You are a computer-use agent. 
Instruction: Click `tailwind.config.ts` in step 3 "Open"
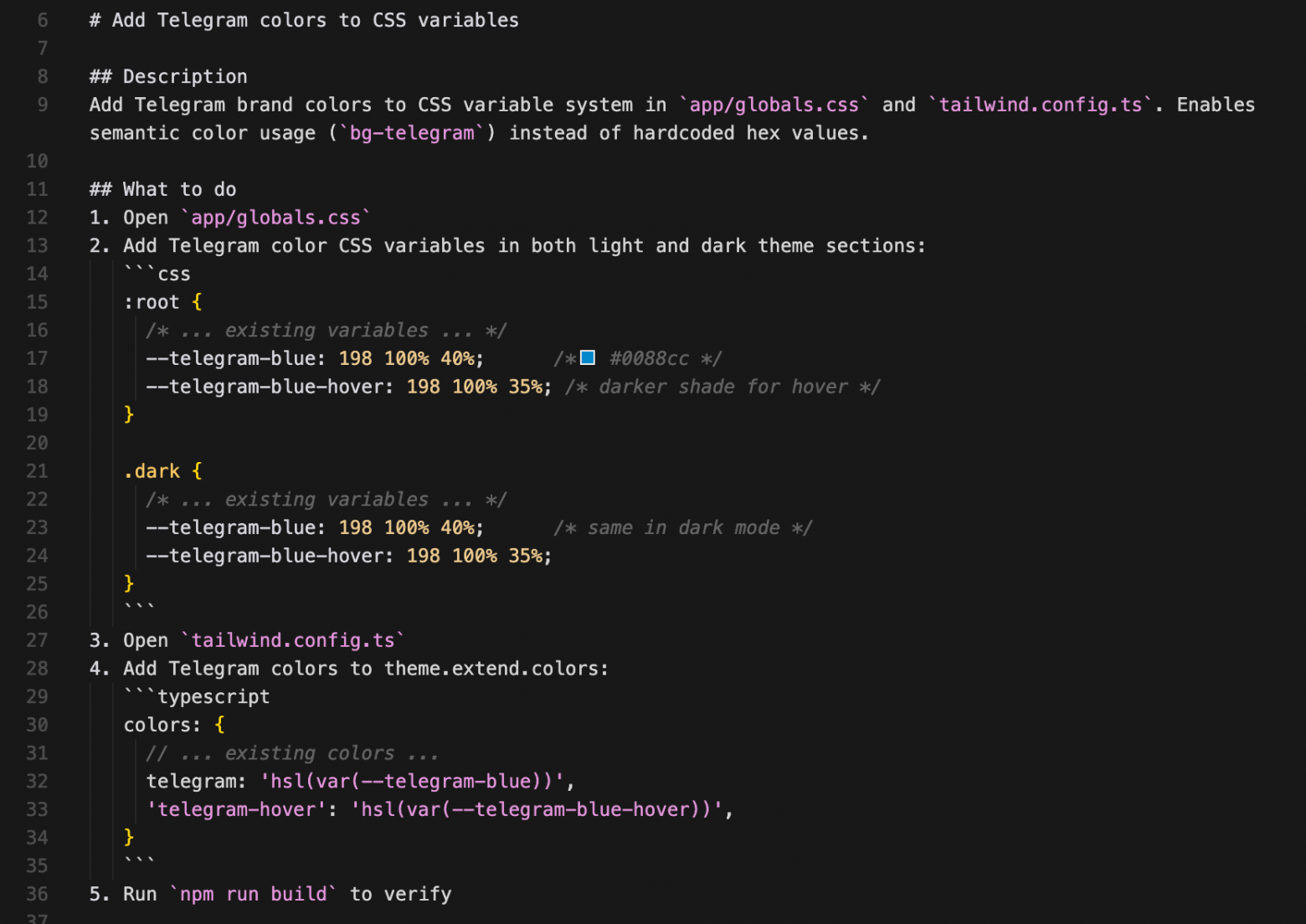pyautogui.click(x=293, y=640)
